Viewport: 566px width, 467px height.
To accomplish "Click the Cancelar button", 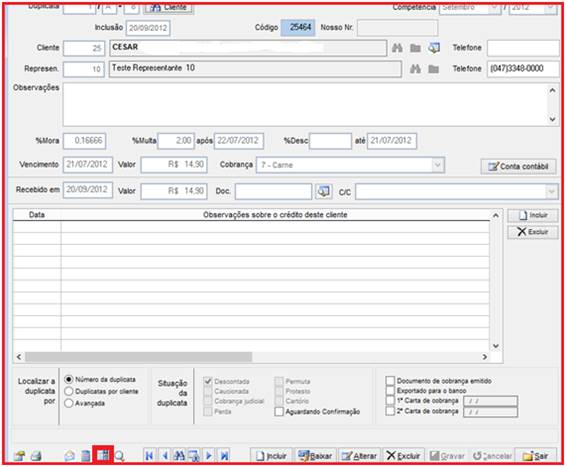I will [492, 456].
